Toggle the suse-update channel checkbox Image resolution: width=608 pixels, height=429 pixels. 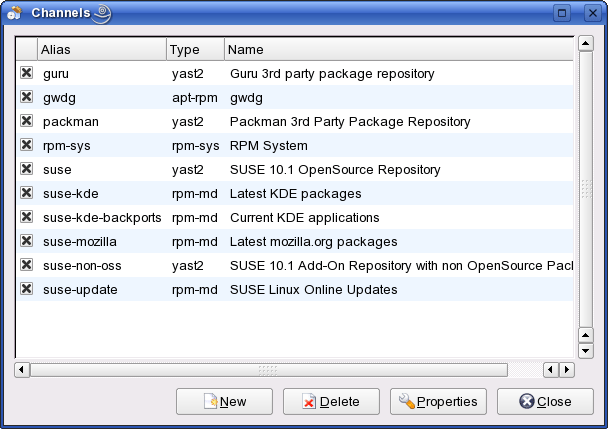coord(26,289)
